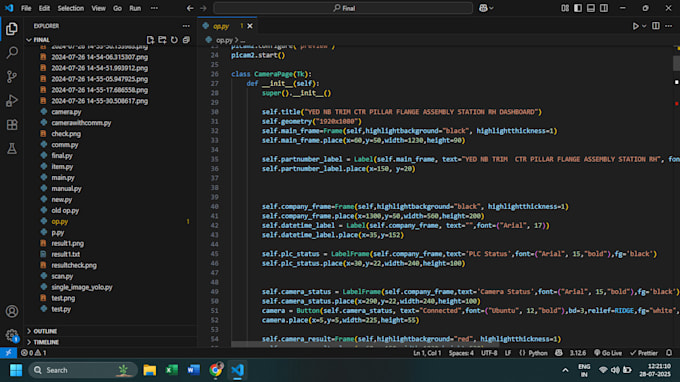Viewport: 680px width, 382px height.
Task: Open check.png in Explorer
Action: click(x=66, y=134)
